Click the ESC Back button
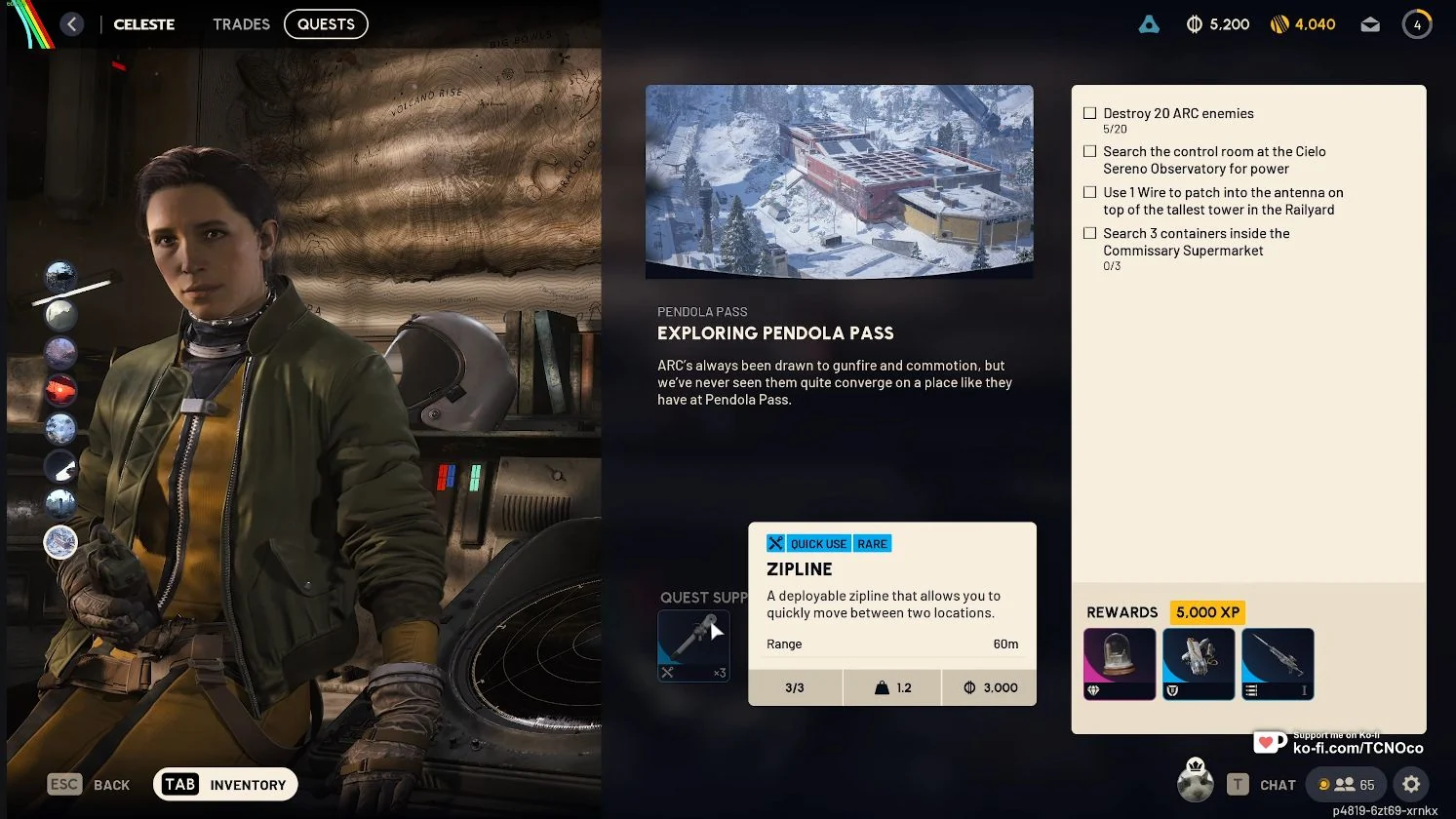 coord(89,785)
